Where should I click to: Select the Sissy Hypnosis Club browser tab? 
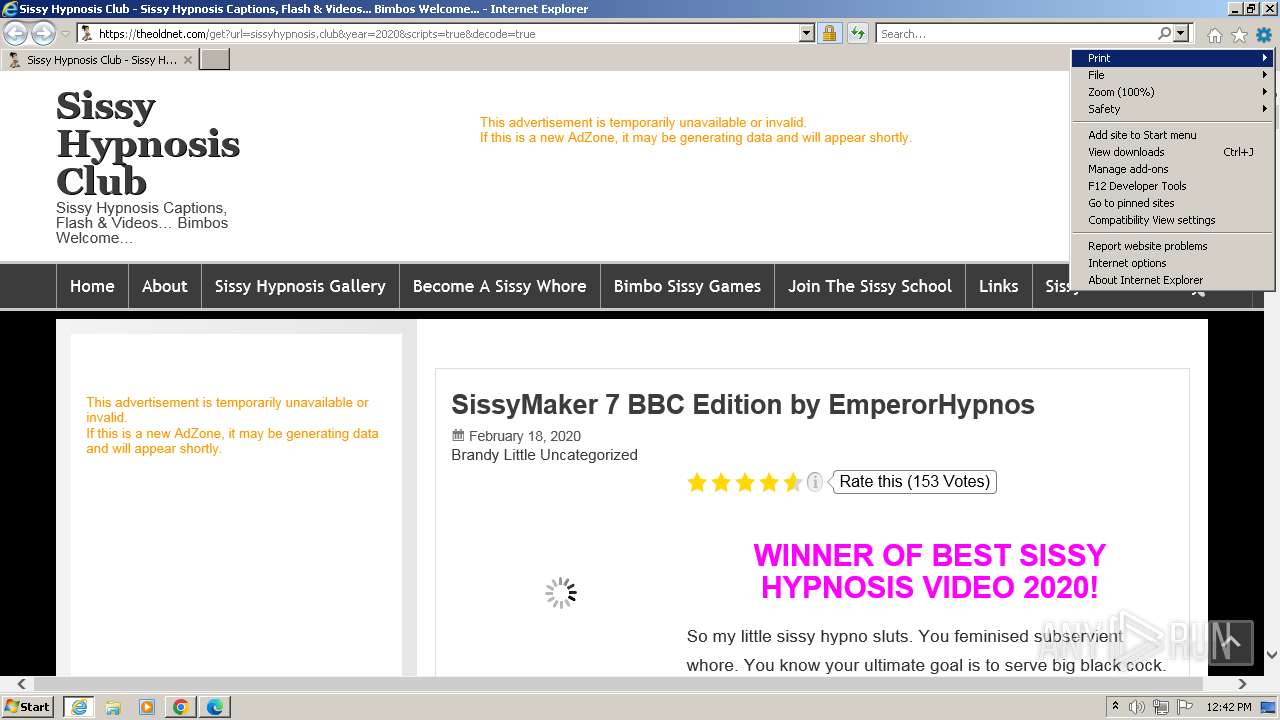[x=98, y=60]
